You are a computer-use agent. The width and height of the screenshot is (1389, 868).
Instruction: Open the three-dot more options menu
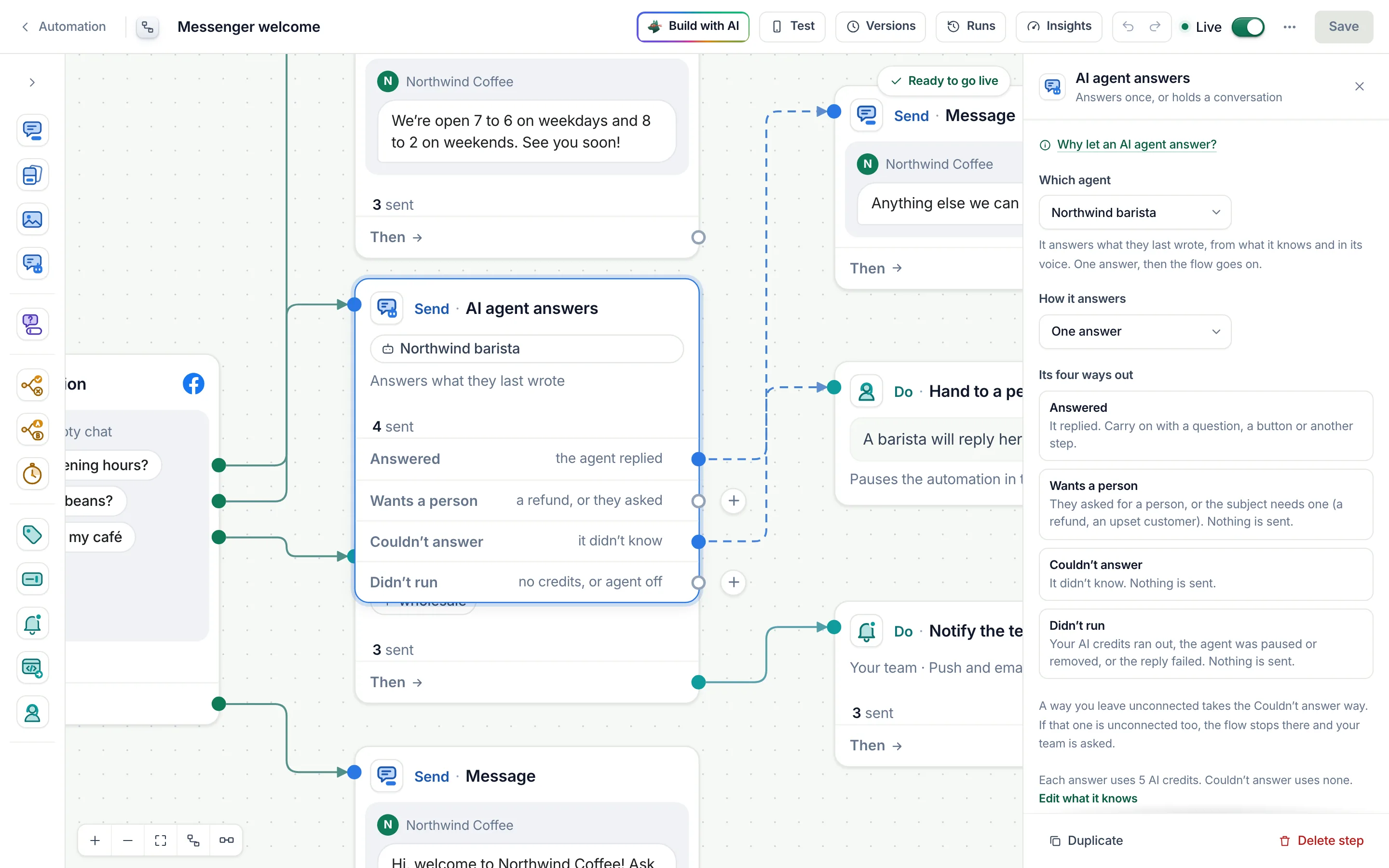1290,27
